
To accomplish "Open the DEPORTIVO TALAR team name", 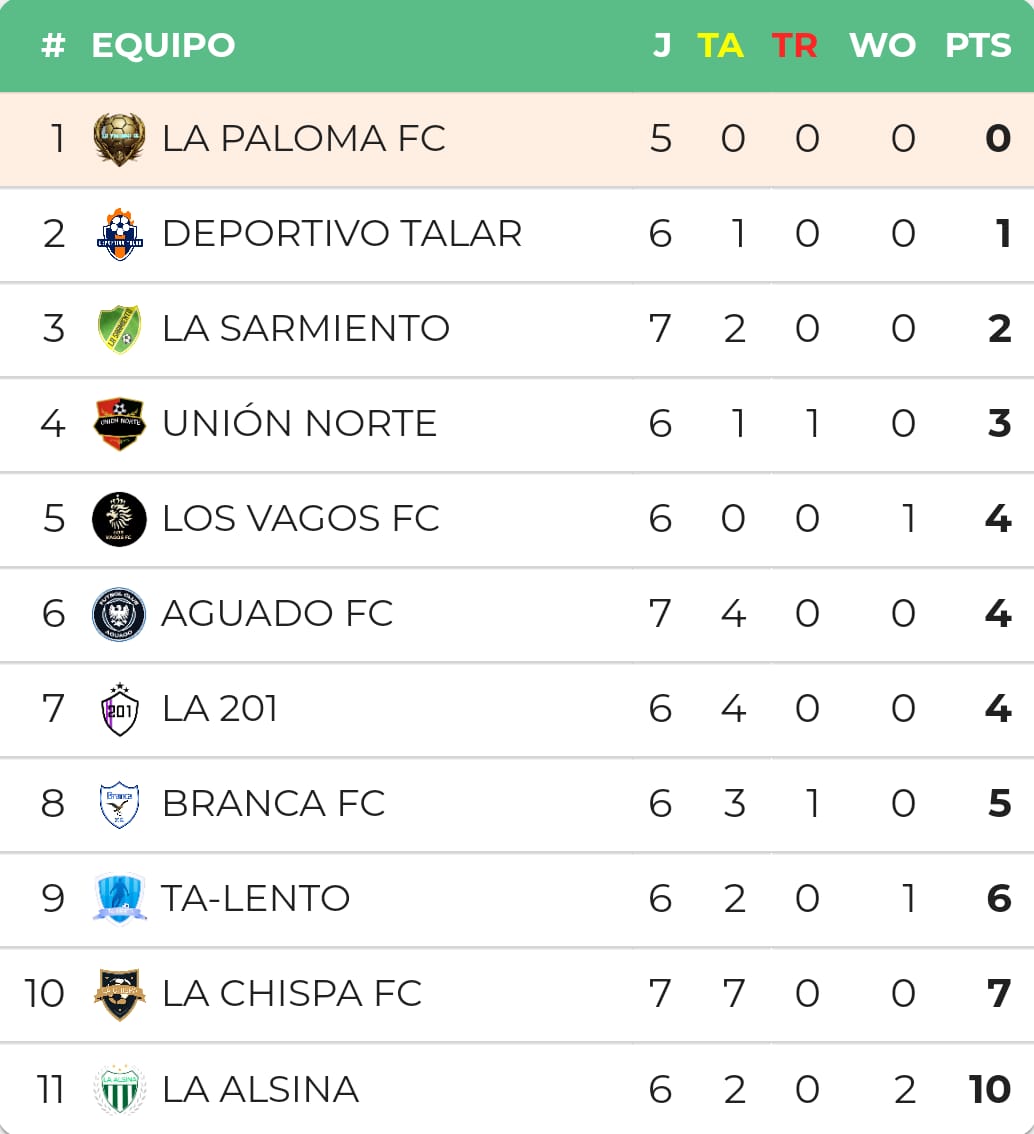I will coord(342,234).
